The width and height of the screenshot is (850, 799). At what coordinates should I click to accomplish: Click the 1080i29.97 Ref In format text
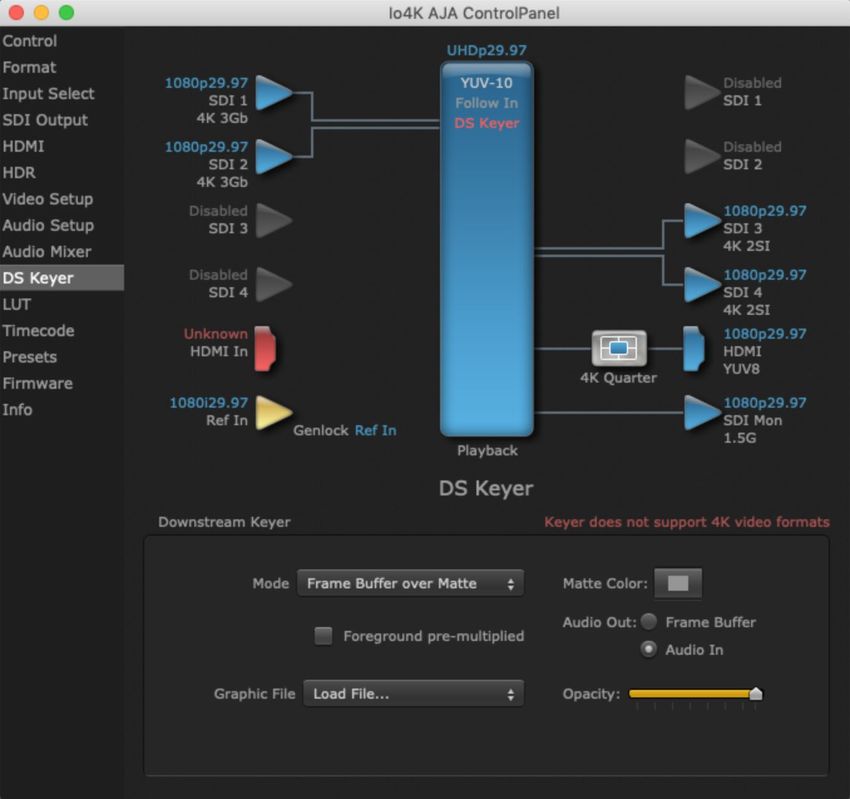click(208, 403)
